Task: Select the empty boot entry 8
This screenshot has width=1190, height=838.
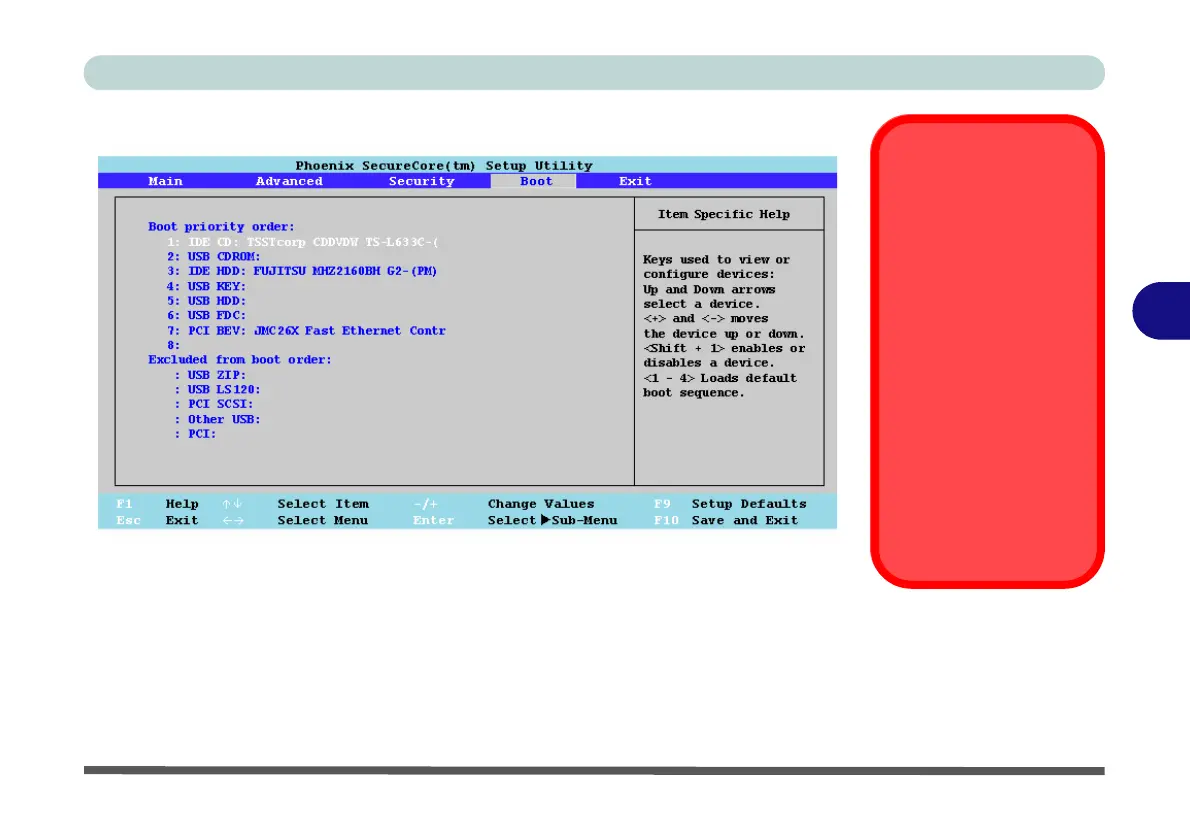Action: tap(174, 345)
